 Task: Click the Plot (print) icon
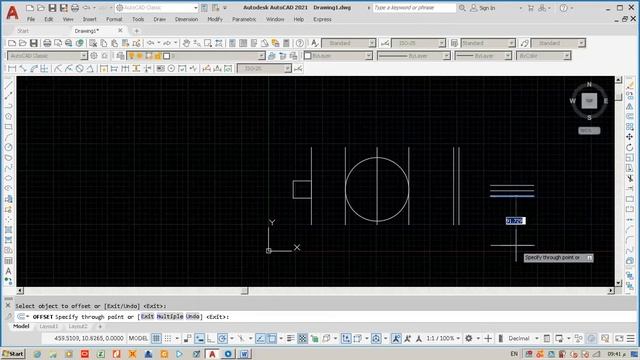tap(47, 43)
